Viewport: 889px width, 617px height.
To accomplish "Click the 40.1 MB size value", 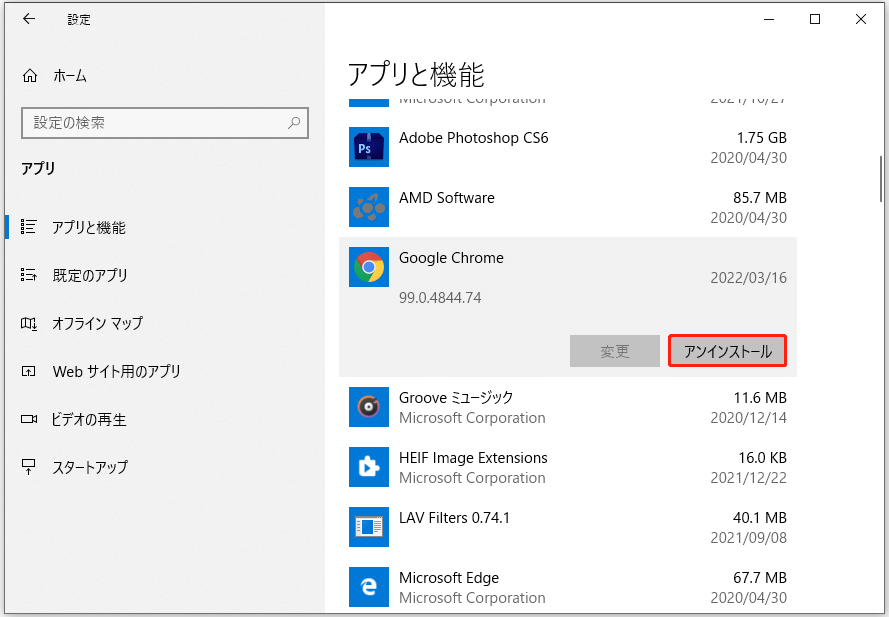I will coord(760,518).
